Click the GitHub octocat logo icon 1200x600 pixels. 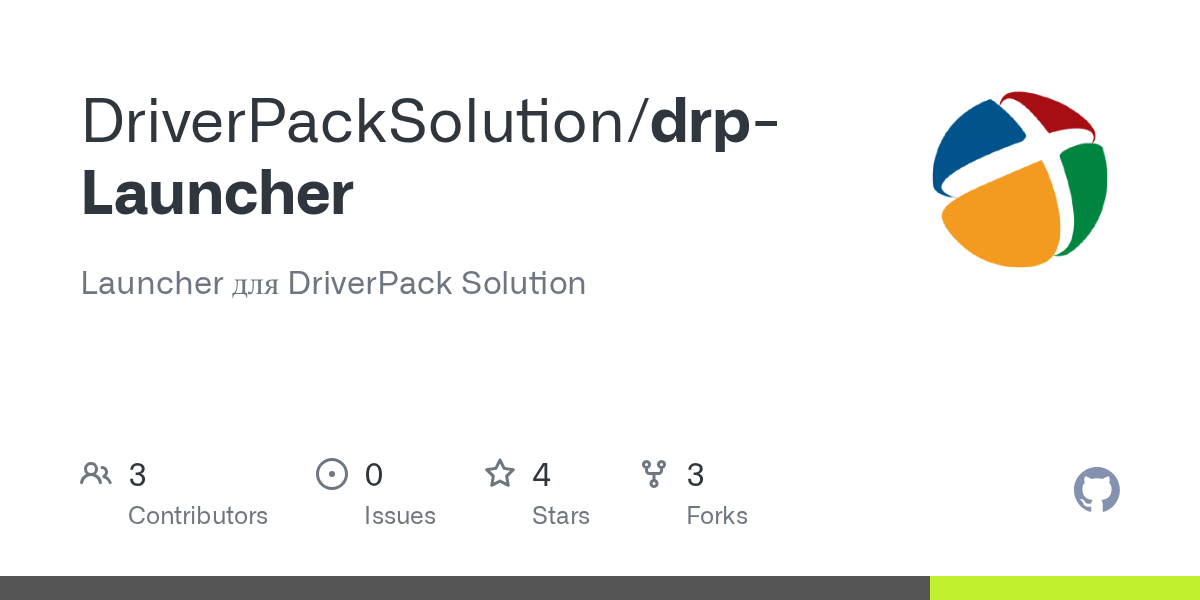click(x=1097, y=490)
